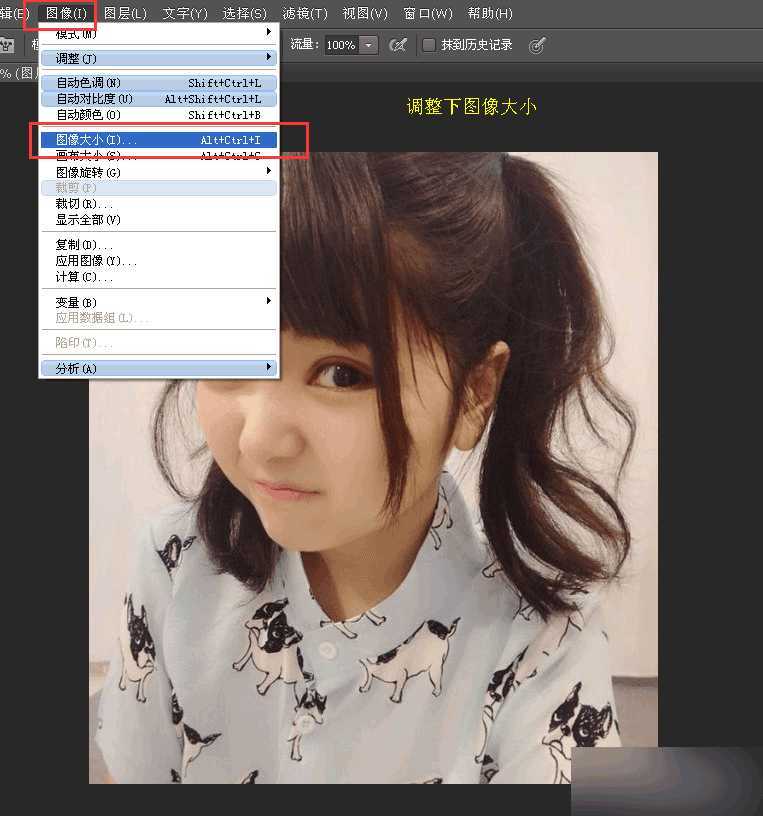Expand the 模式(M) submenu

click(159, 34)
